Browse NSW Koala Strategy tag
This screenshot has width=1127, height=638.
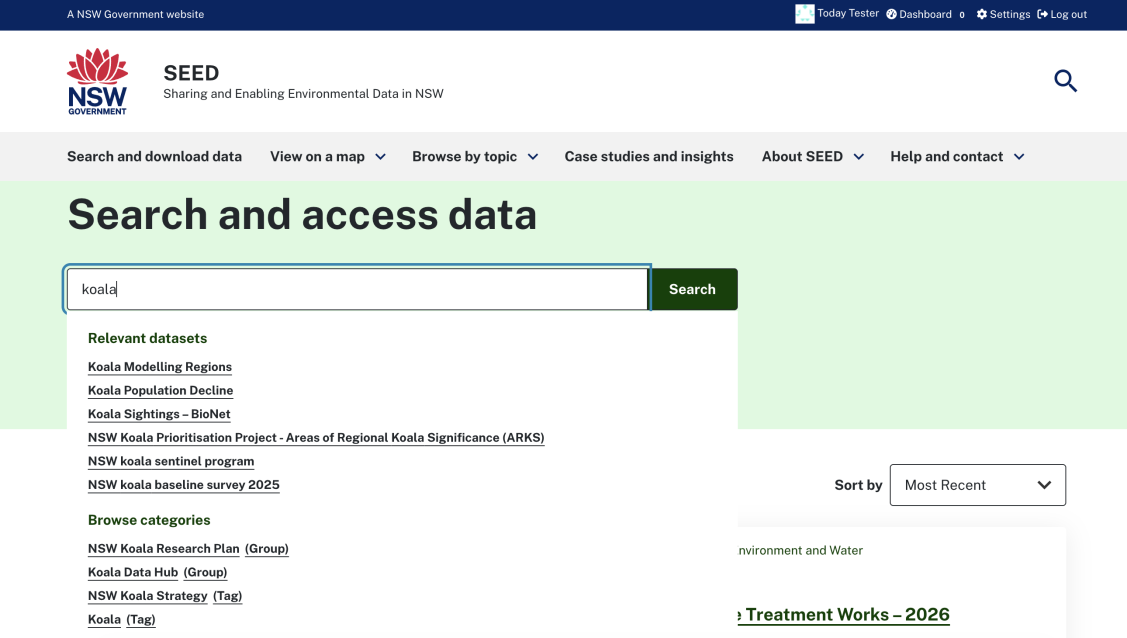pos(165,596)
